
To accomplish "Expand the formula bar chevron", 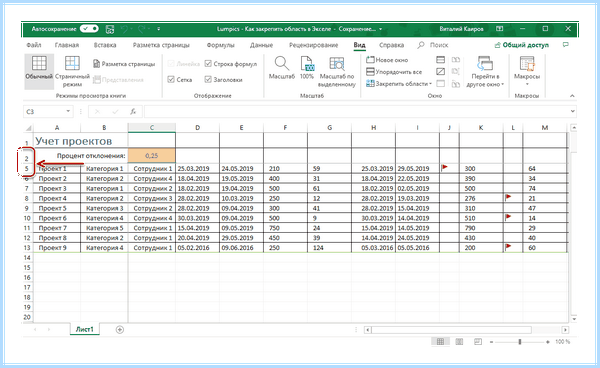I will pyautogui.click(x=572, y=111).
